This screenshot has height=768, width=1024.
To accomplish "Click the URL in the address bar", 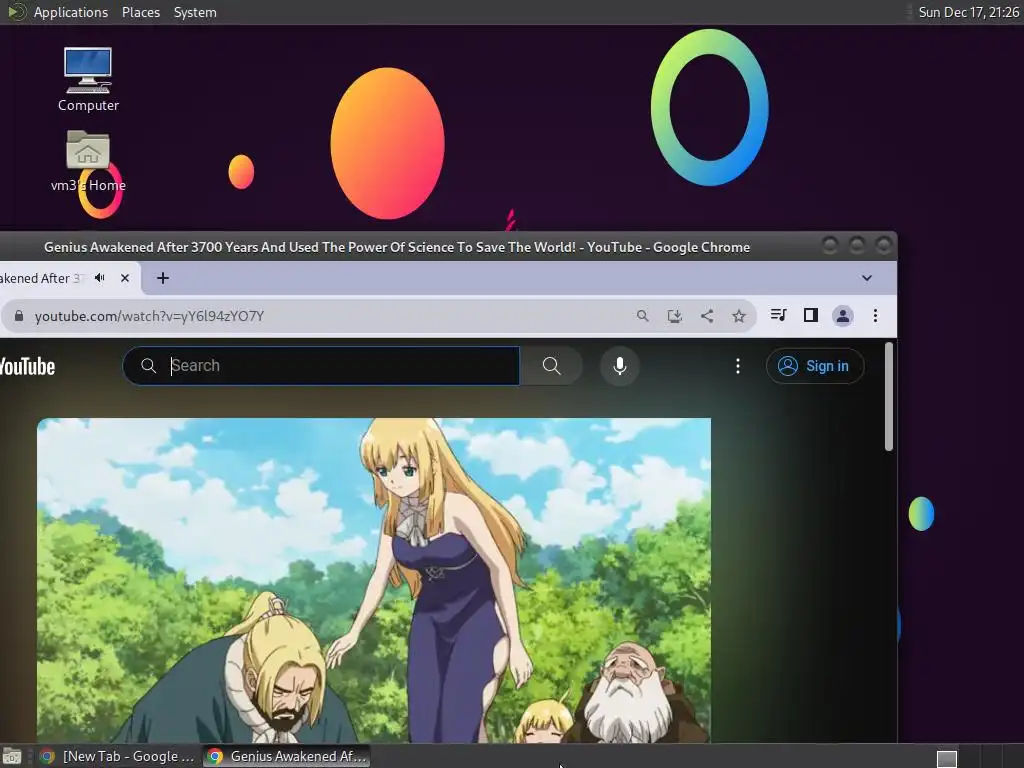I will (149, 316).
